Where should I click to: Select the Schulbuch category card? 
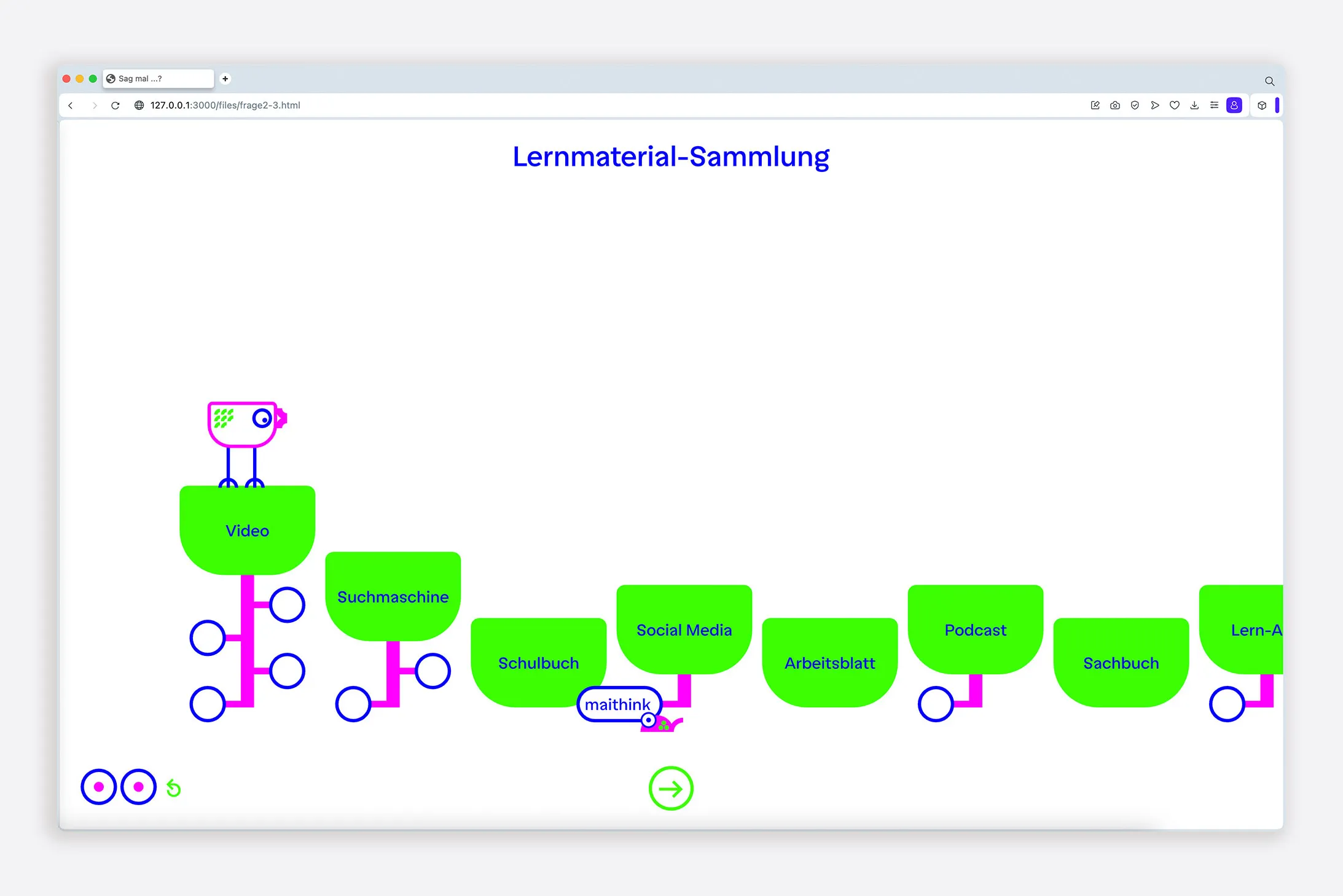click(539, 663)
